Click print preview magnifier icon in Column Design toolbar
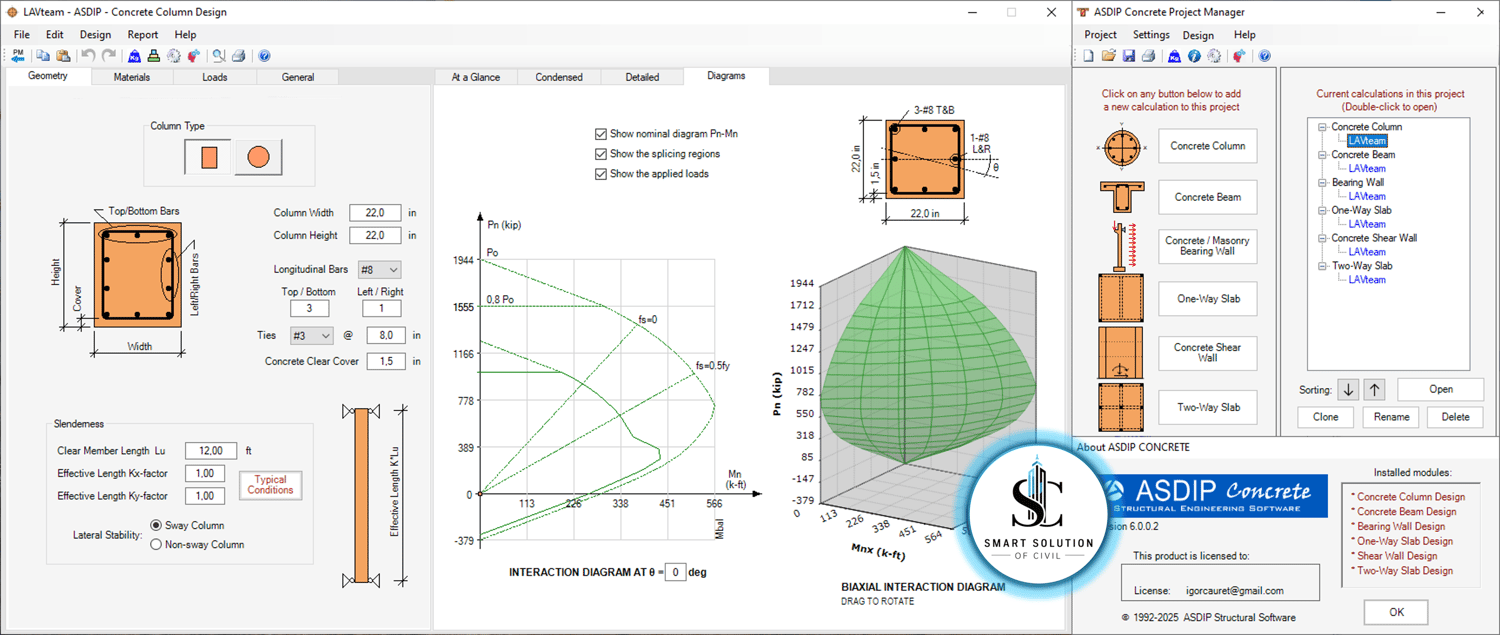 tap(219, 56)
